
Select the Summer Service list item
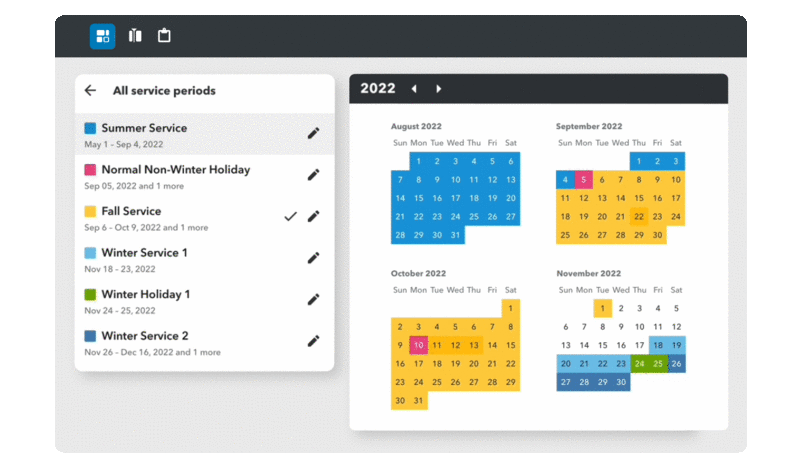coord(205,134)
